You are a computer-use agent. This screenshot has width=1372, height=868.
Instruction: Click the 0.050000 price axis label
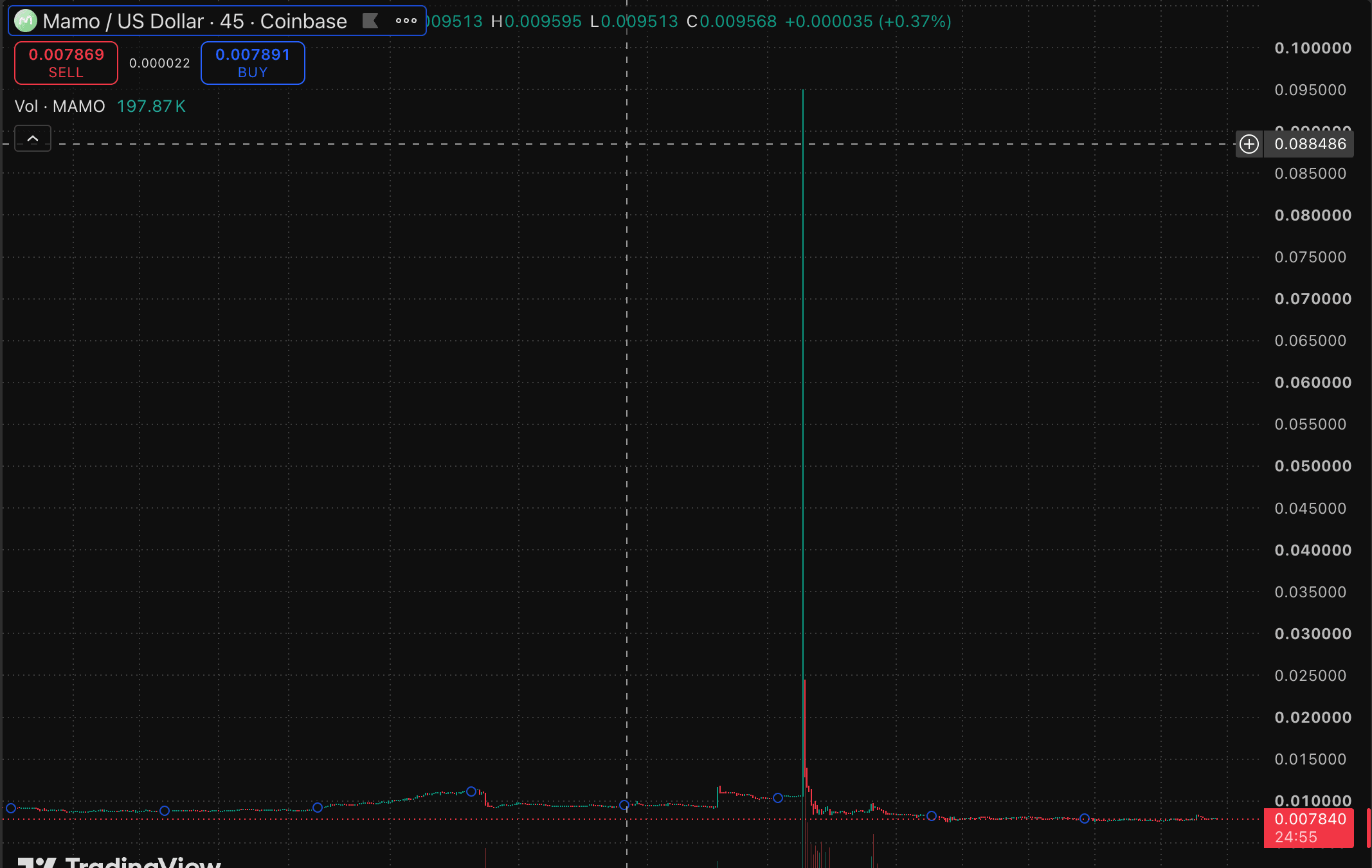(1313, 466)
